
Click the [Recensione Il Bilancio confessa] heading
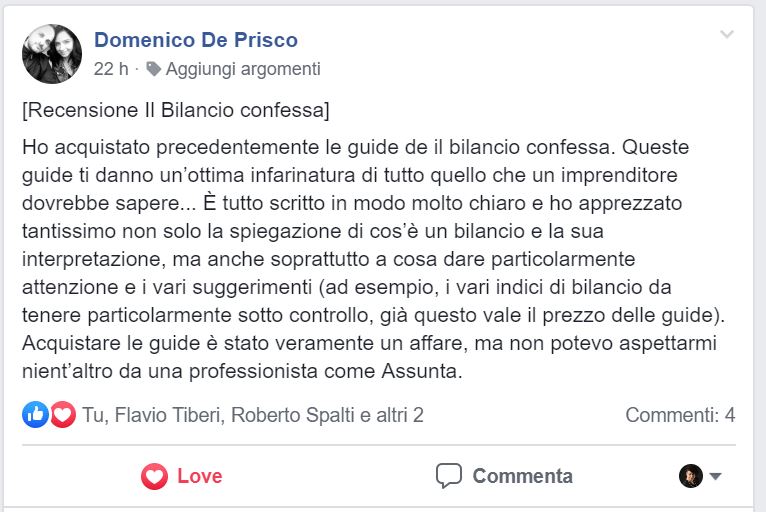(x=176, y=108)
